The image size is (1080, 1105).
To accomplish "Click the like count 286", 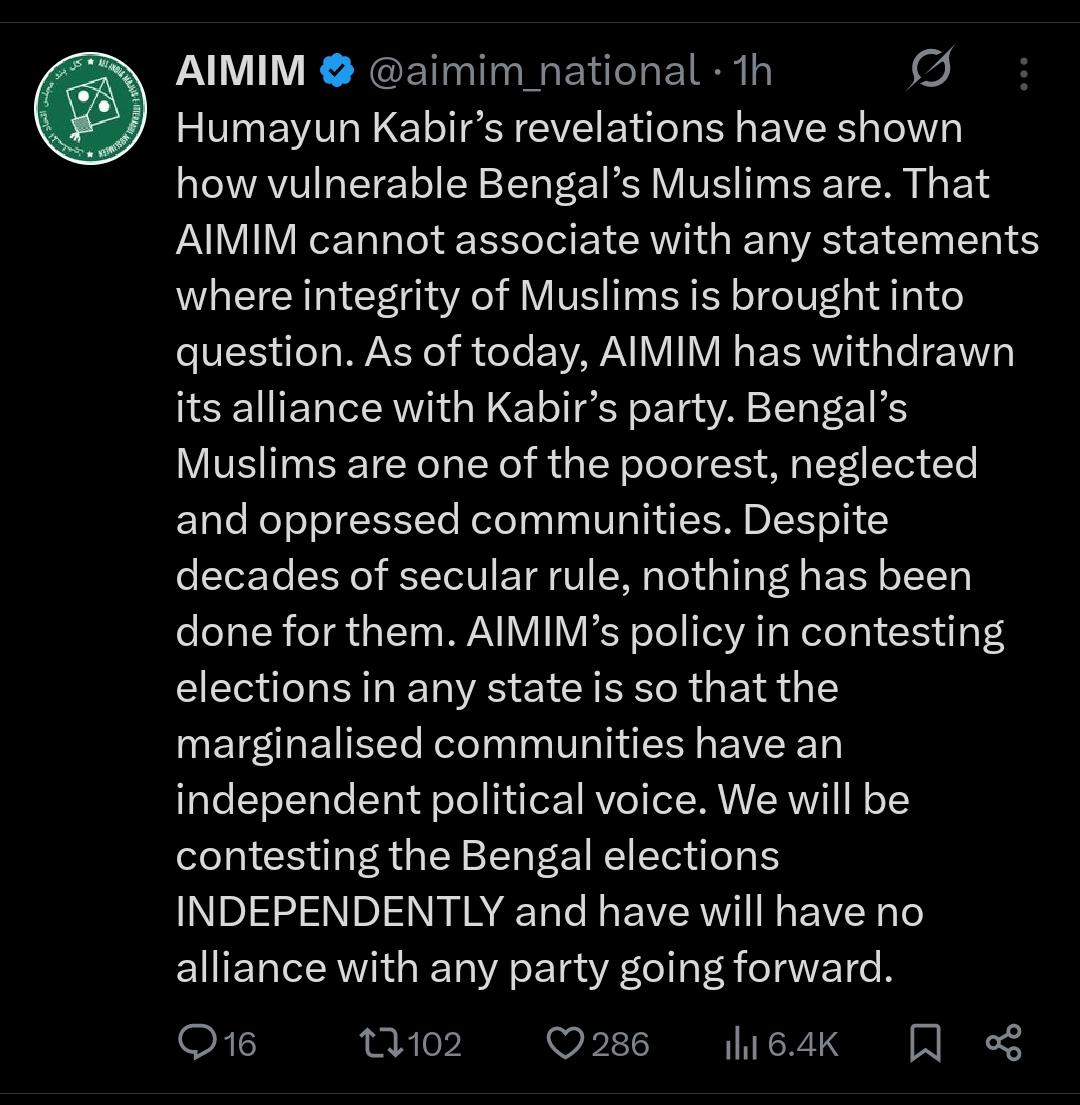I will tap(620, 1044).
